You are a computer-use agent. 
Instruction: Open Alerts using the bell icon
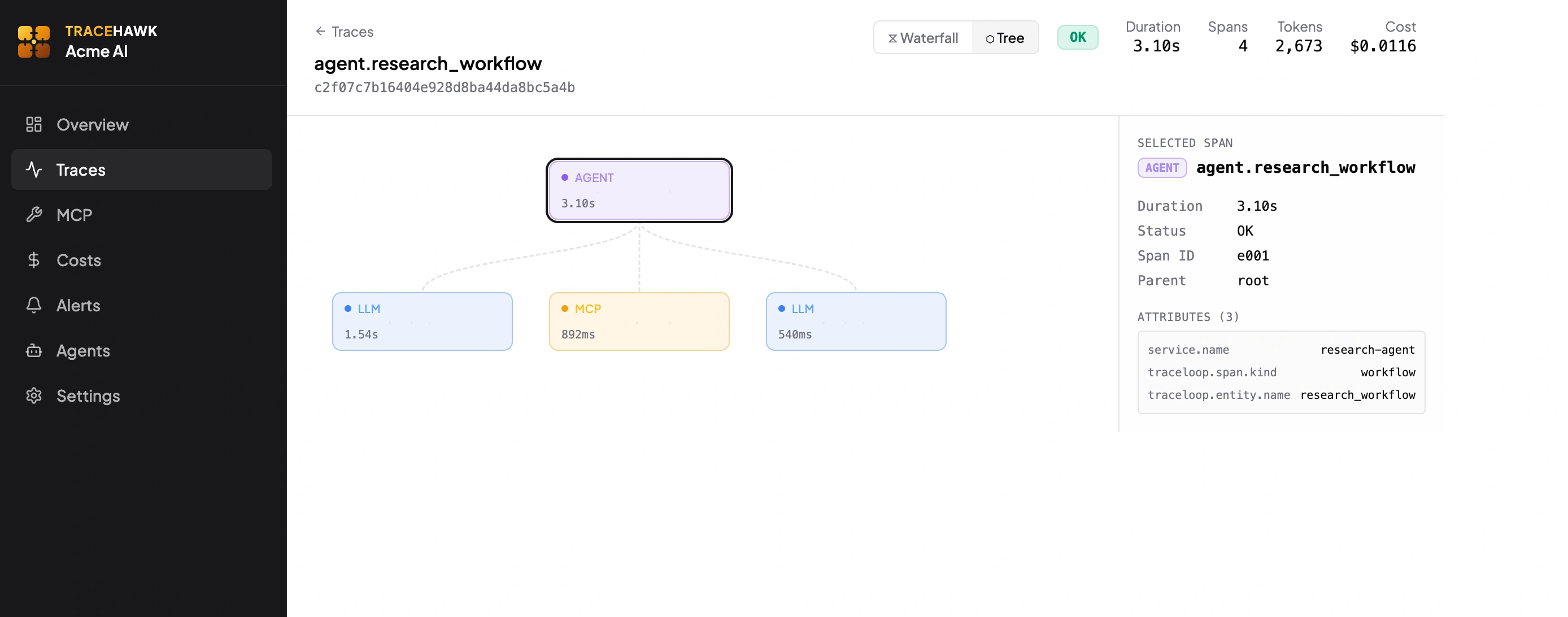coord(33,305)
